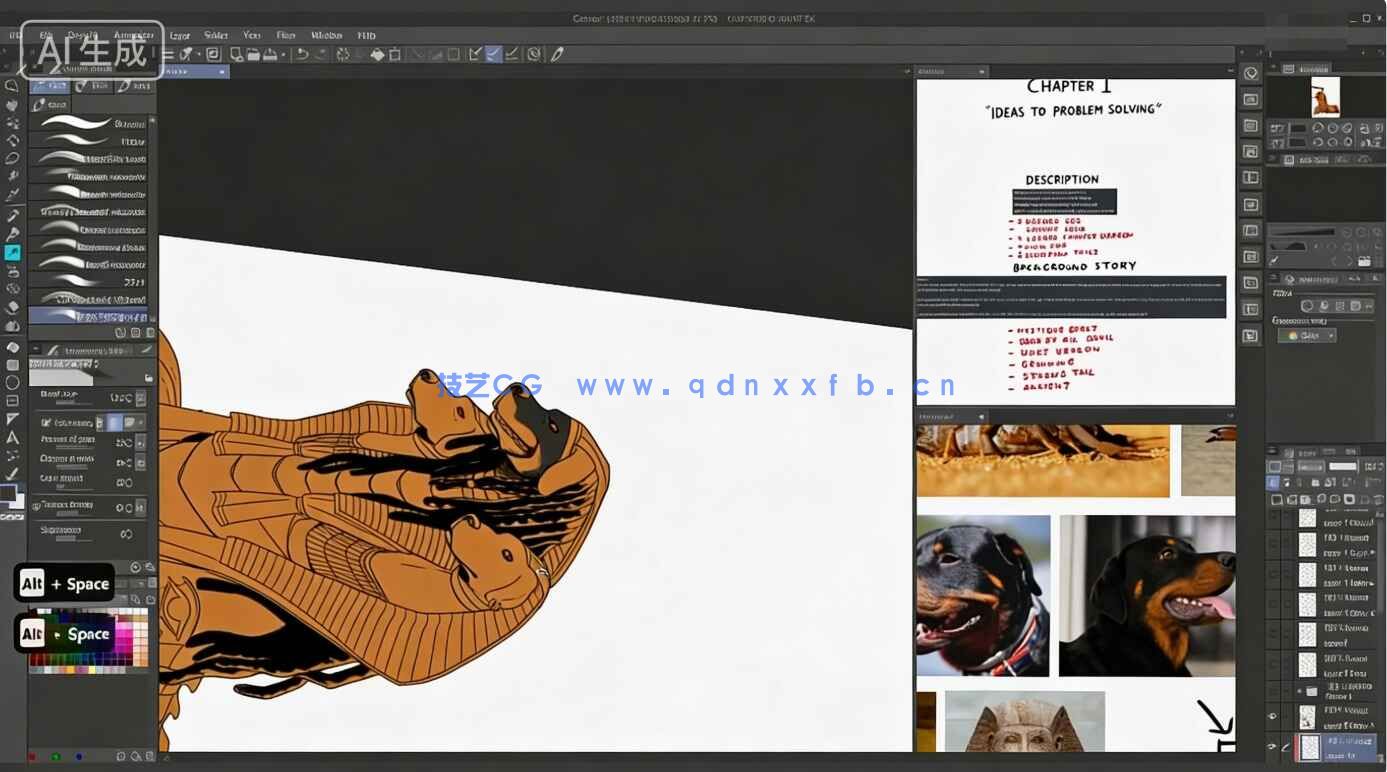Click the highlighted snap-to-ruler icon

pos(493,54)
